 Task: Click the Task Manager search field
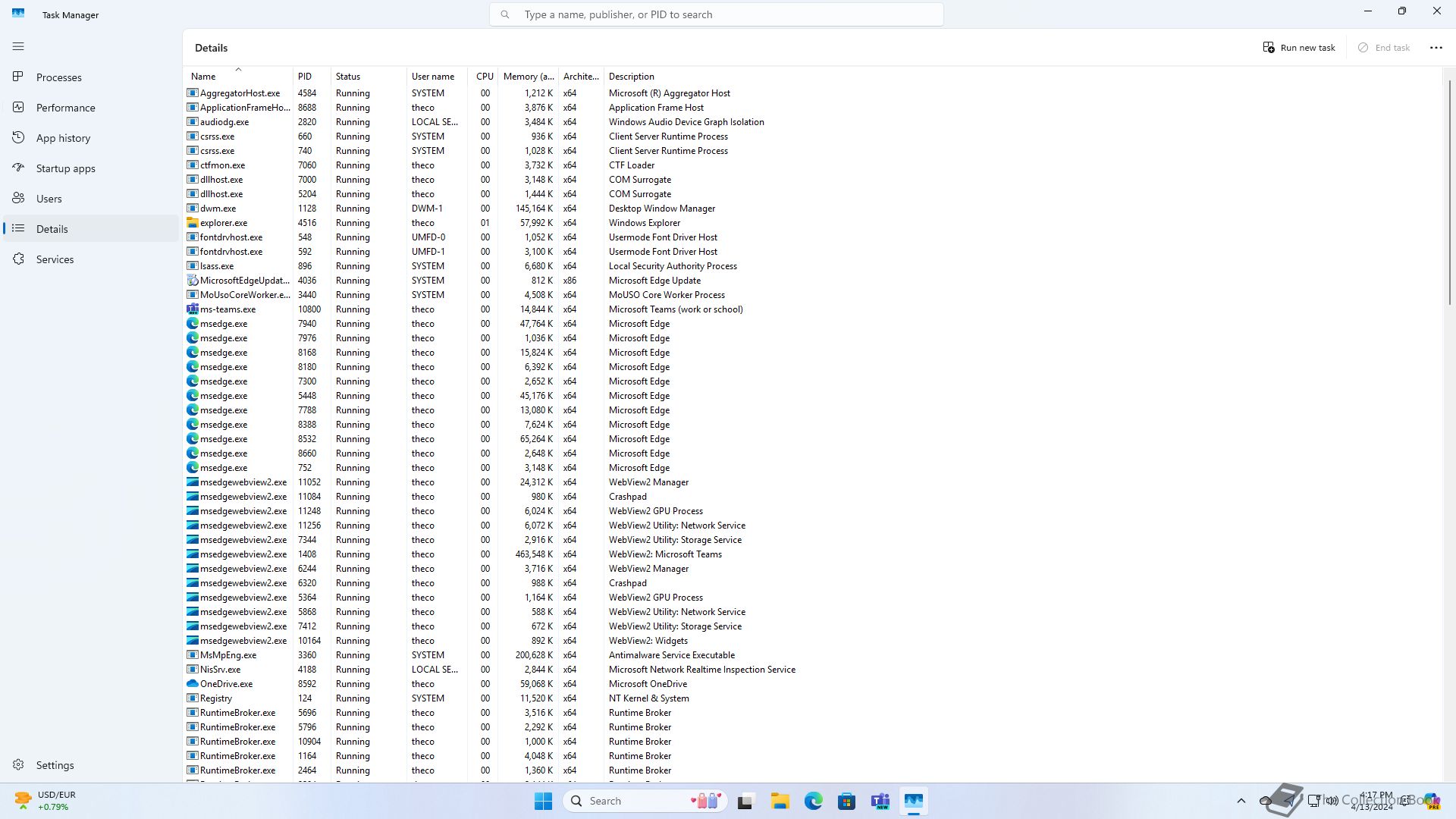pos(717,14)
